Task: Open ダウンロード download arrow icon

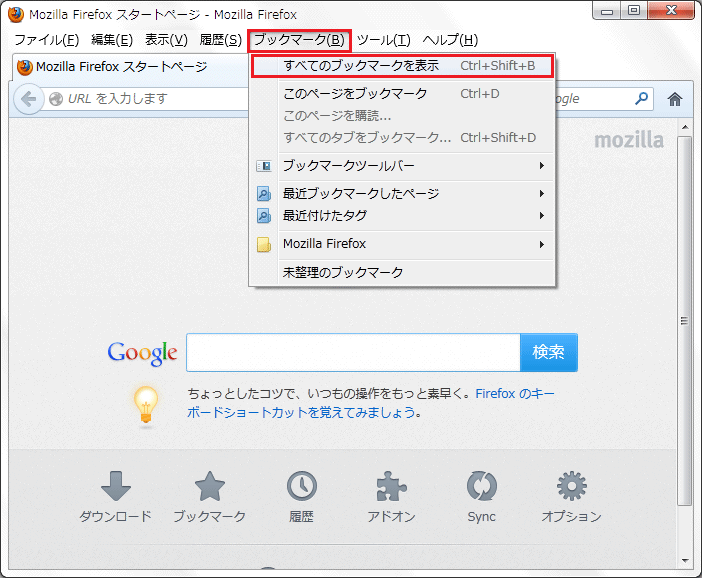Action: click(x=116, y=486)
